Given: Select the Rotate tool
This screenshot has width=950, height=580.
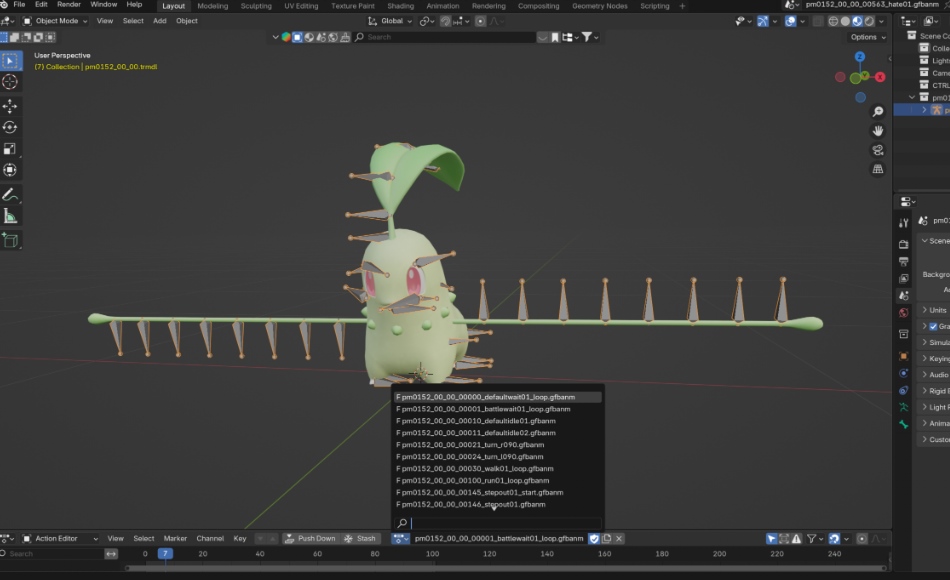Looking at the screenshot, I should (10, 127).
